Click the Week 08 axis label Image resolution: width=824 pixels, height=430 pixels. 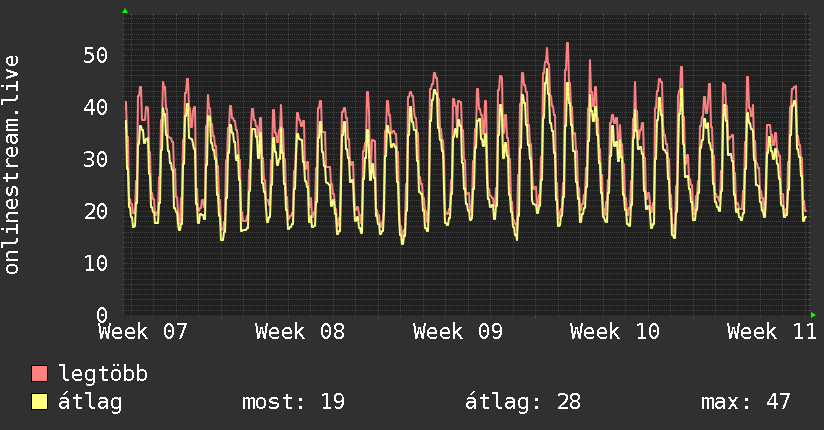(x=300, y=332)
